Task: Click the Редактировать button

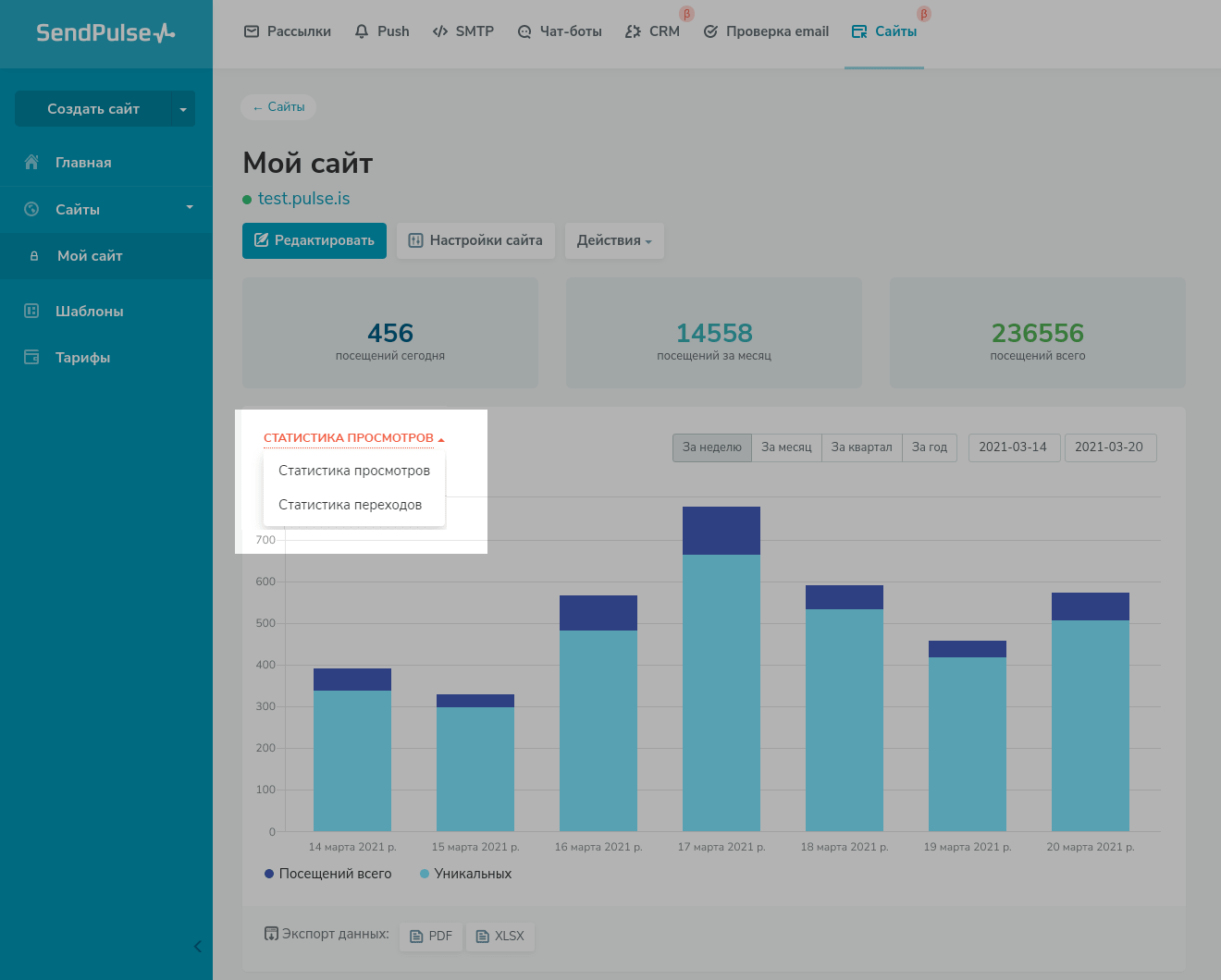Action: pos(314,240)
